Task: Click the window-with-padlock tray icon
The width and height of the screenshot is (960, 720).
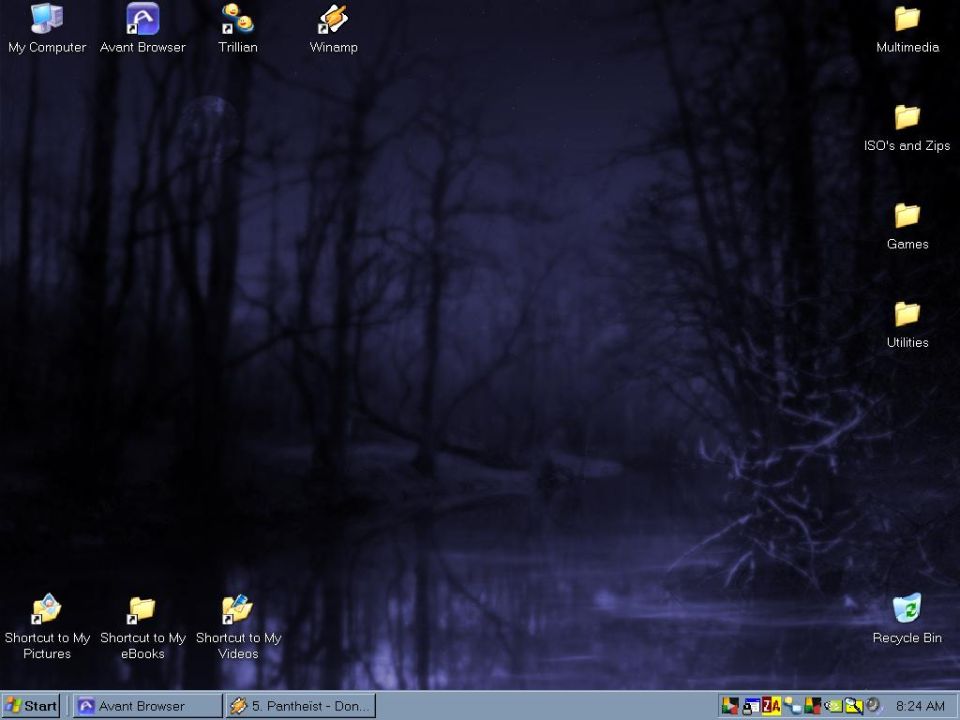Action: (751, 706)
